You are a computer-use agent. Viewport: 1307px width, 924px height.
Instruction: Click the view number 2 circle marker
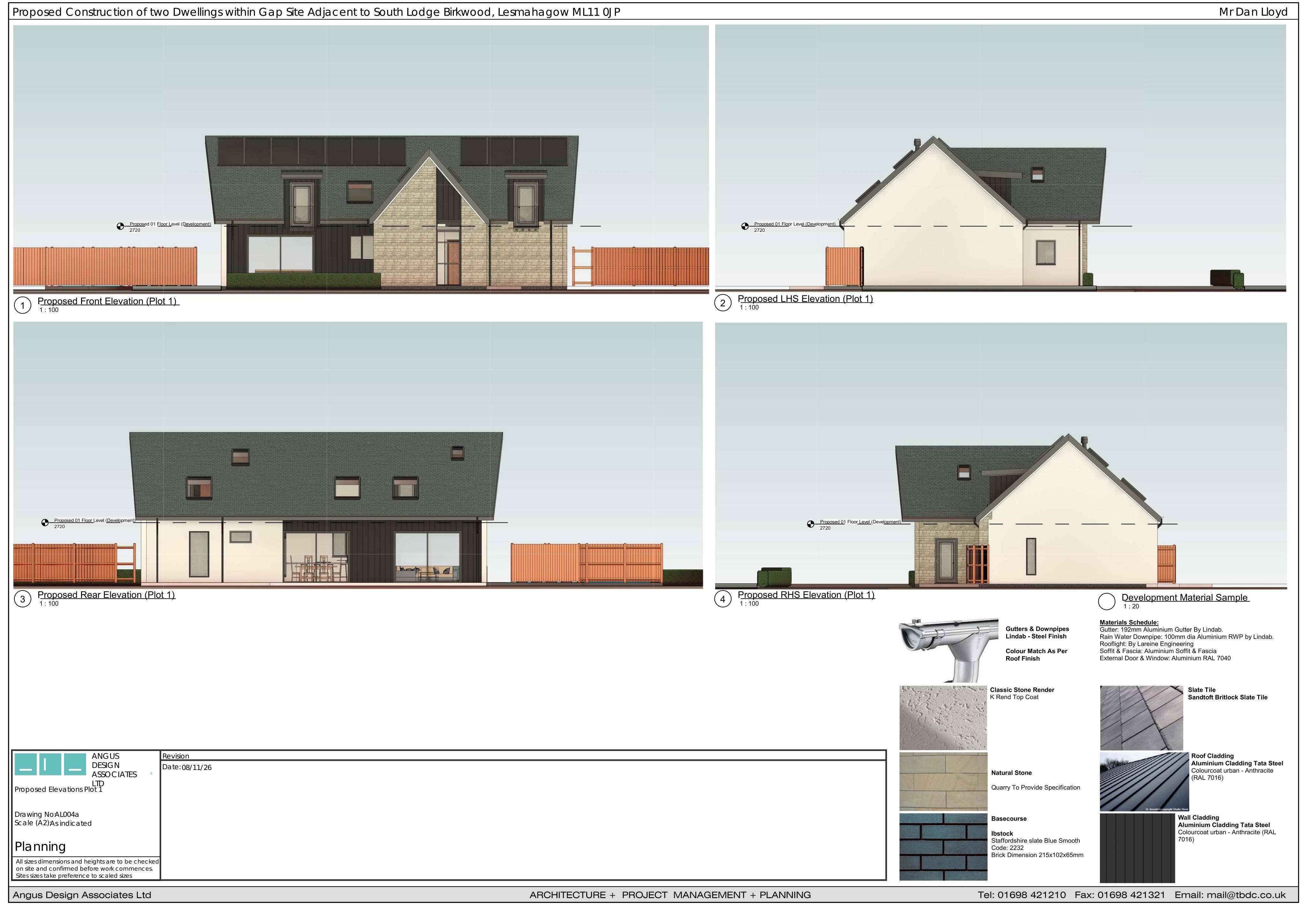[x=722, y=303]
